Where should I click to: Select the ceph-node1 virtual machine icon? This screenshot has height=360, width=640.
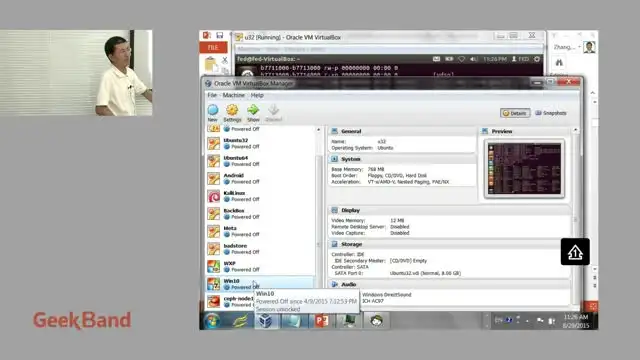pyautogui.click(x=213, y=302)
